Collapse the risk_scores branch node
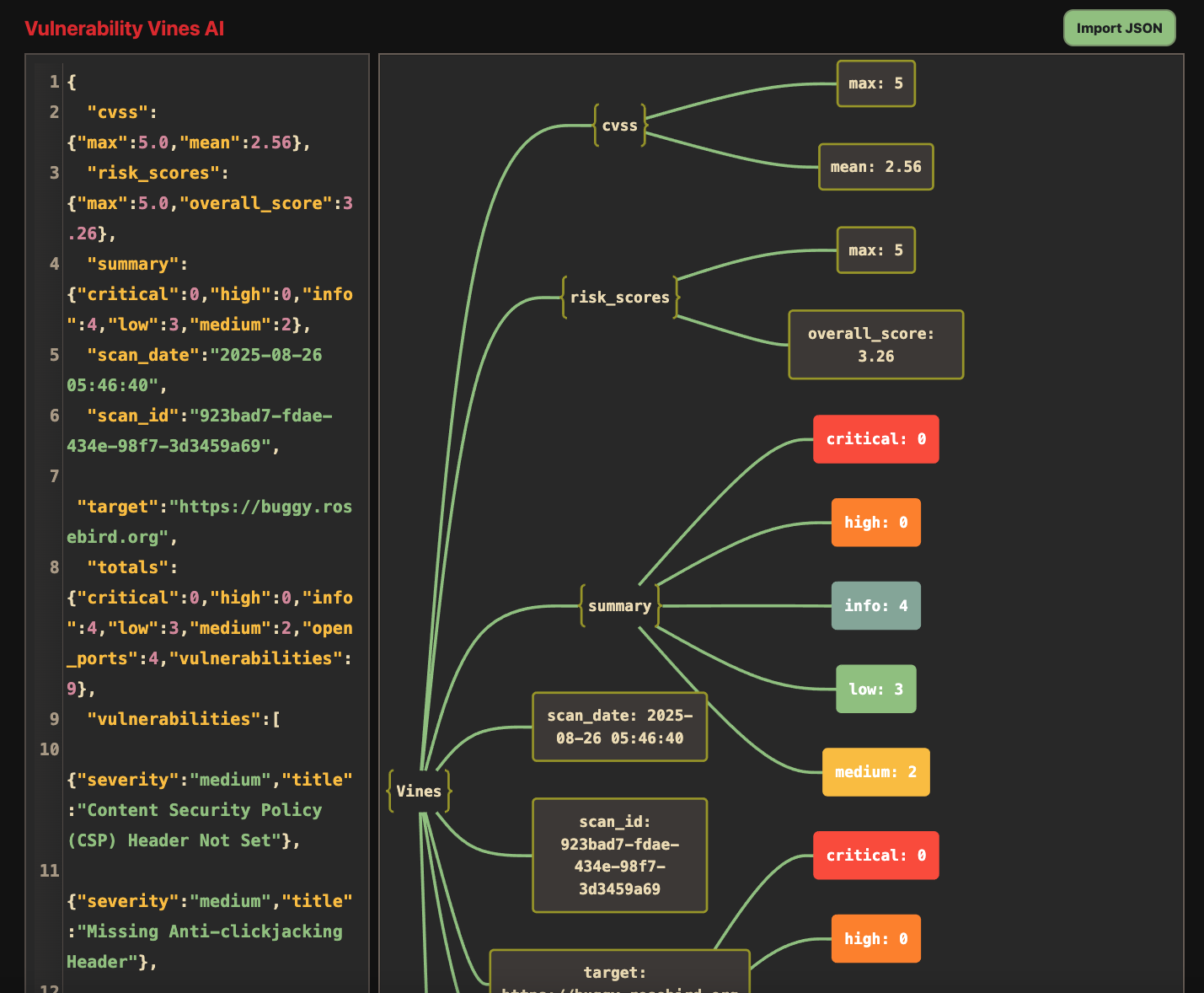This screenshot has width=1204, height=993. [619, 298]
